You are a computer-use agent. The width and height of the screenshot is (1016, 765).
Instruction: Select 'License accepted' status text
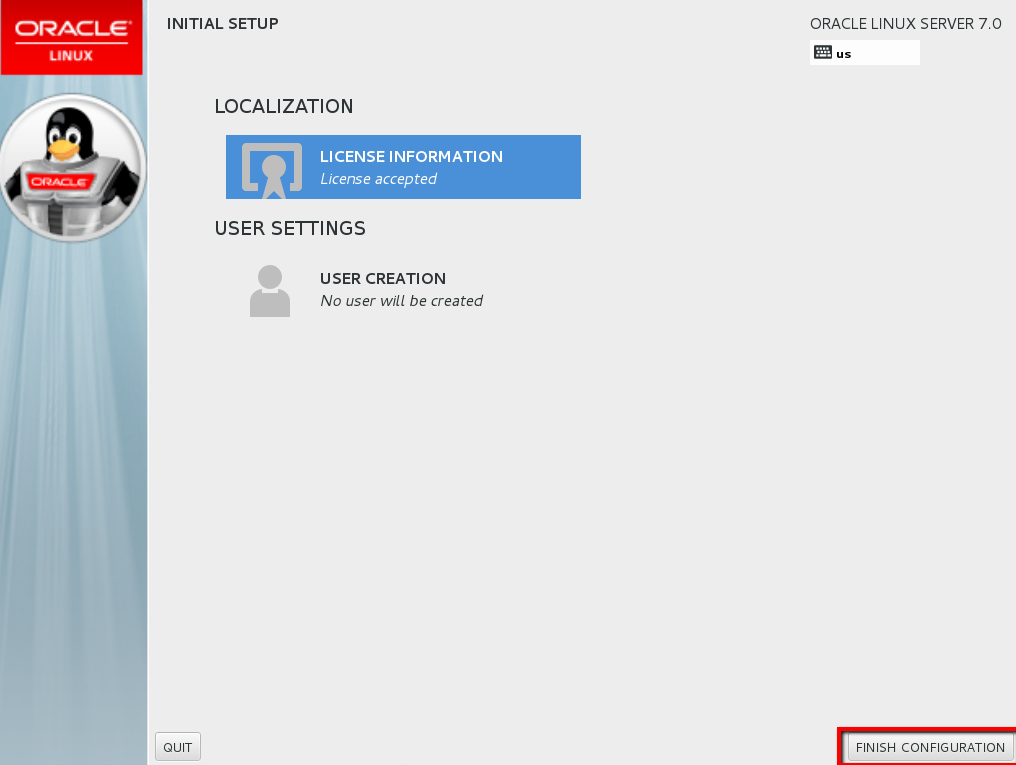click(378, 179)
